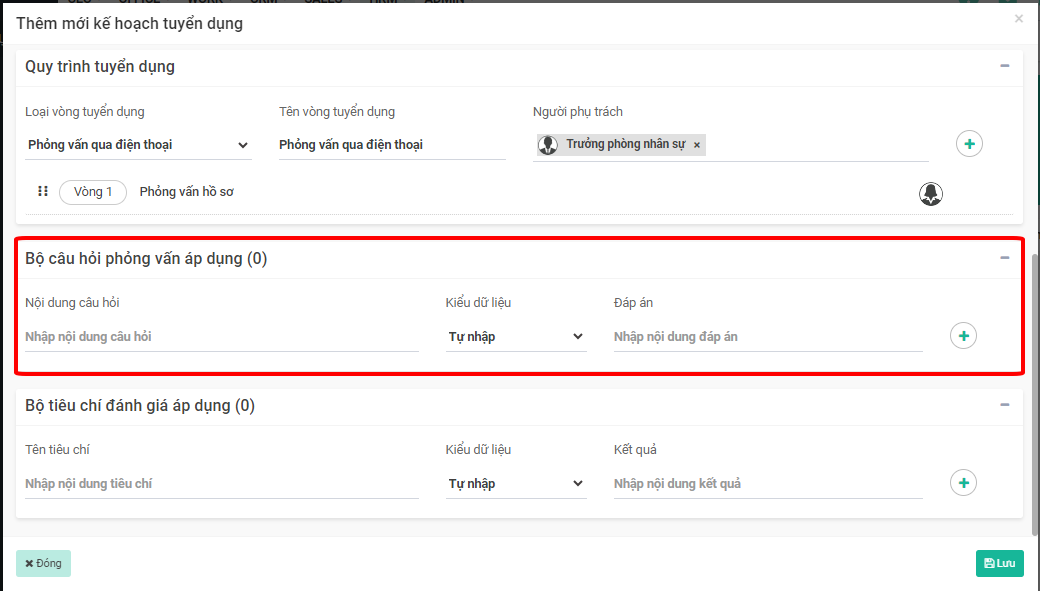Collapse the Bộ tiêu chí đánh giá section
Viewport: 1040px width, 591px height.
point(1004,405)
